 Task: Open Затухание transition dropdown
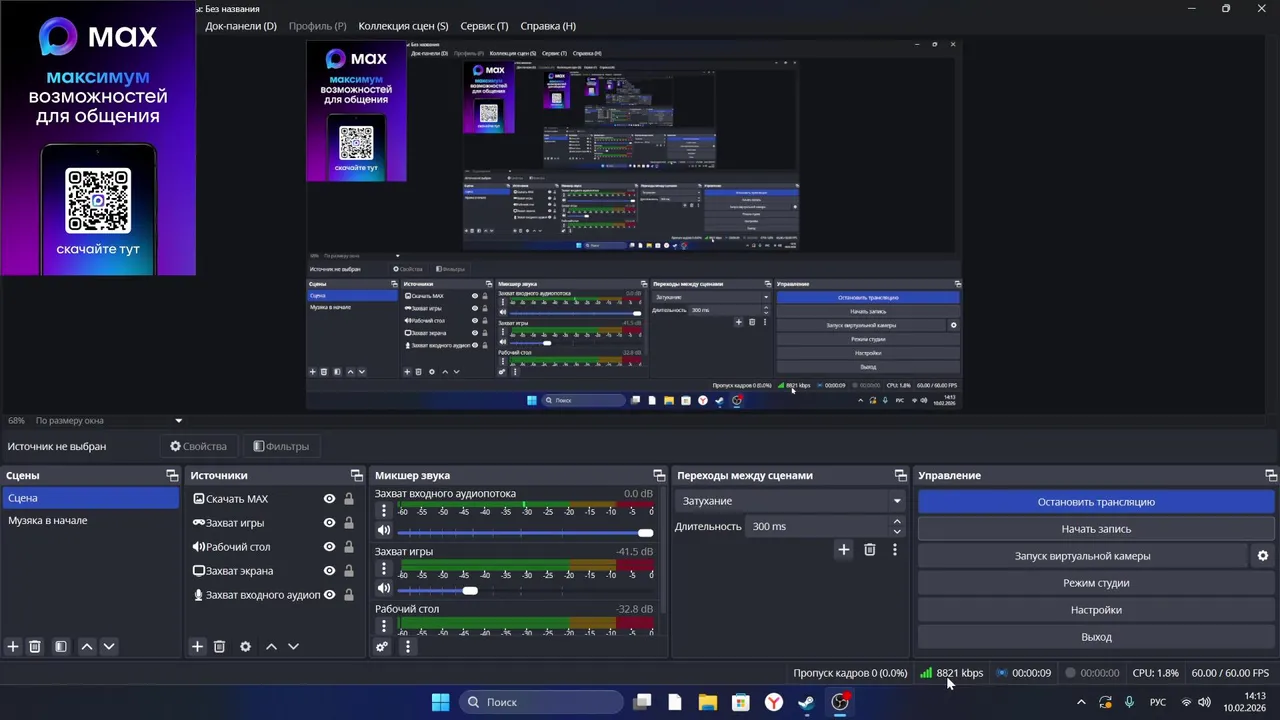tap(790, 501)
